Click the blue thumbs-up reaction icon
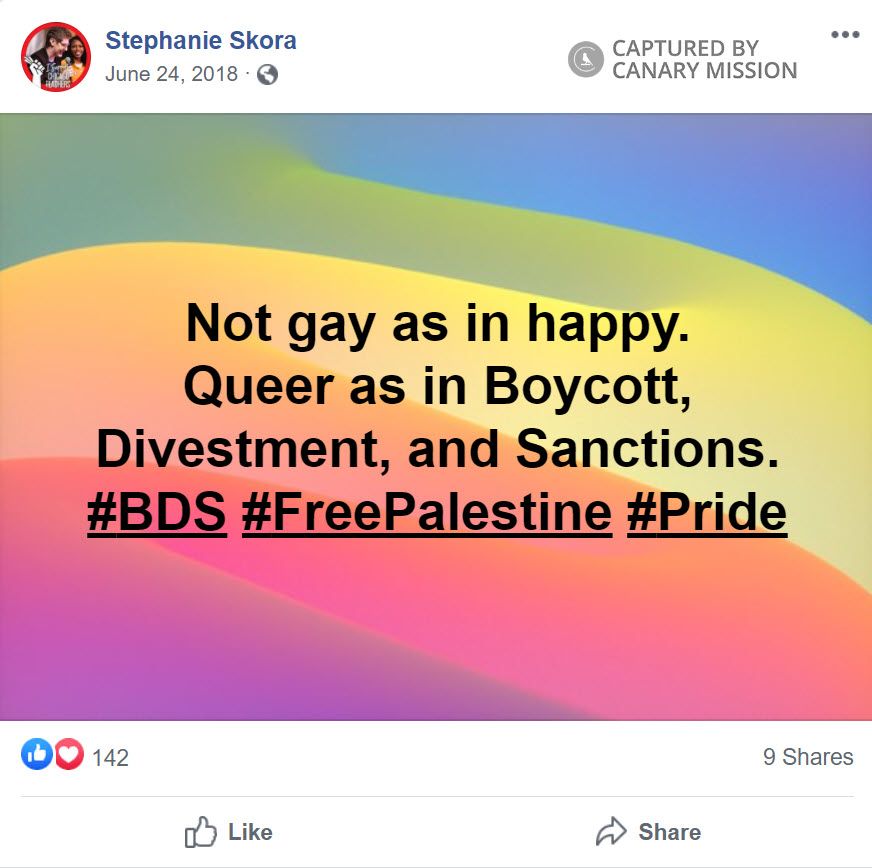 click(36, 756)
